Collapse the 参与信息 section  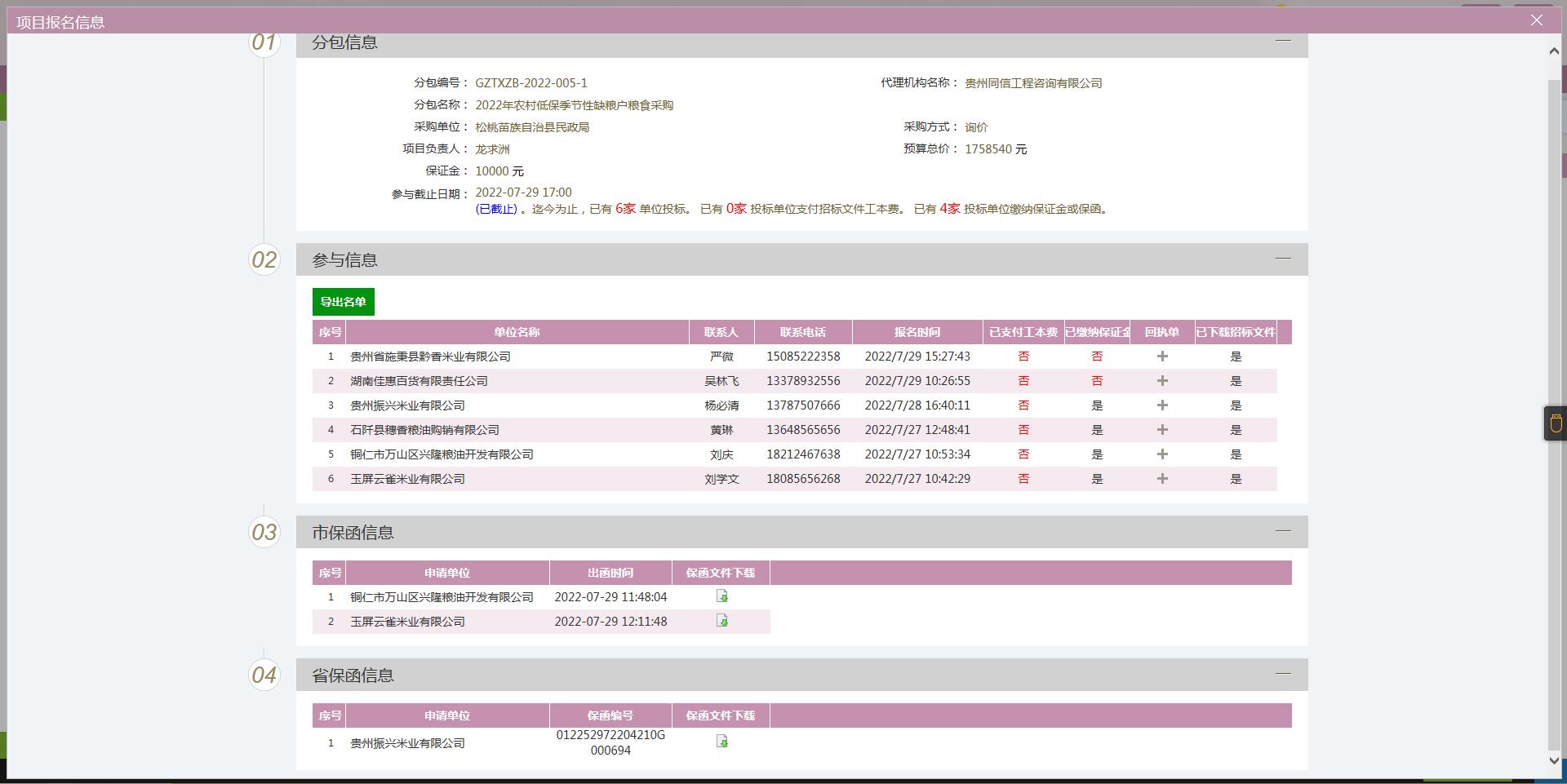point(1283,259)
